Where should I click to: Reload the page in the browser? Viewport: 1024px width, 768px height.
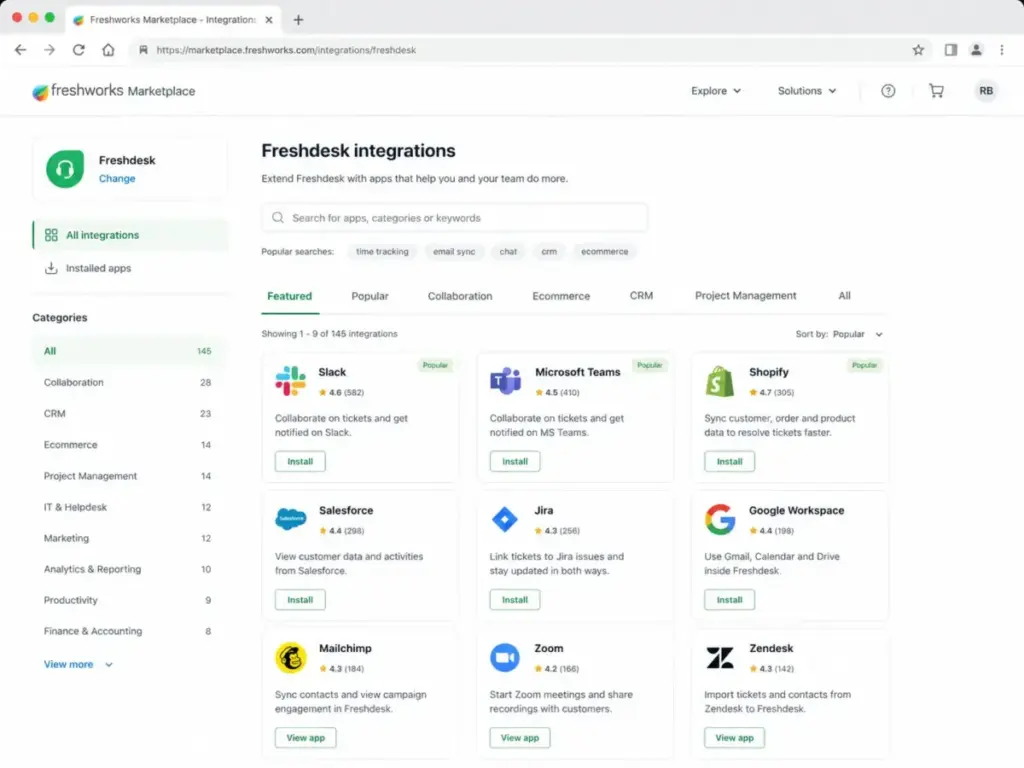[78, 50]
